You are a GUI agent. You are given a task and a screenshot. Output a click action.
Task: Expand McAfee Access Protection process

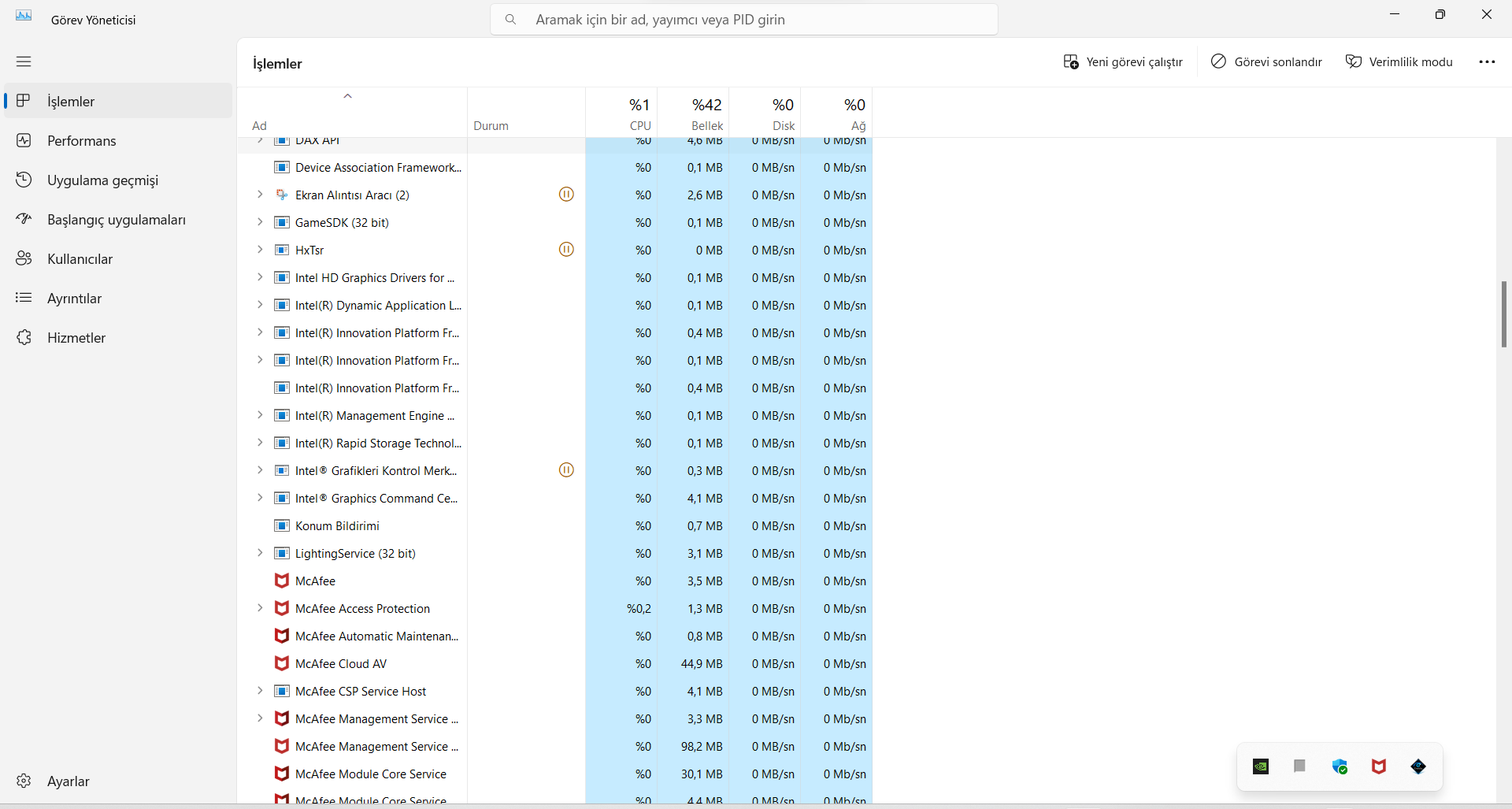click(x=260, y=608)
